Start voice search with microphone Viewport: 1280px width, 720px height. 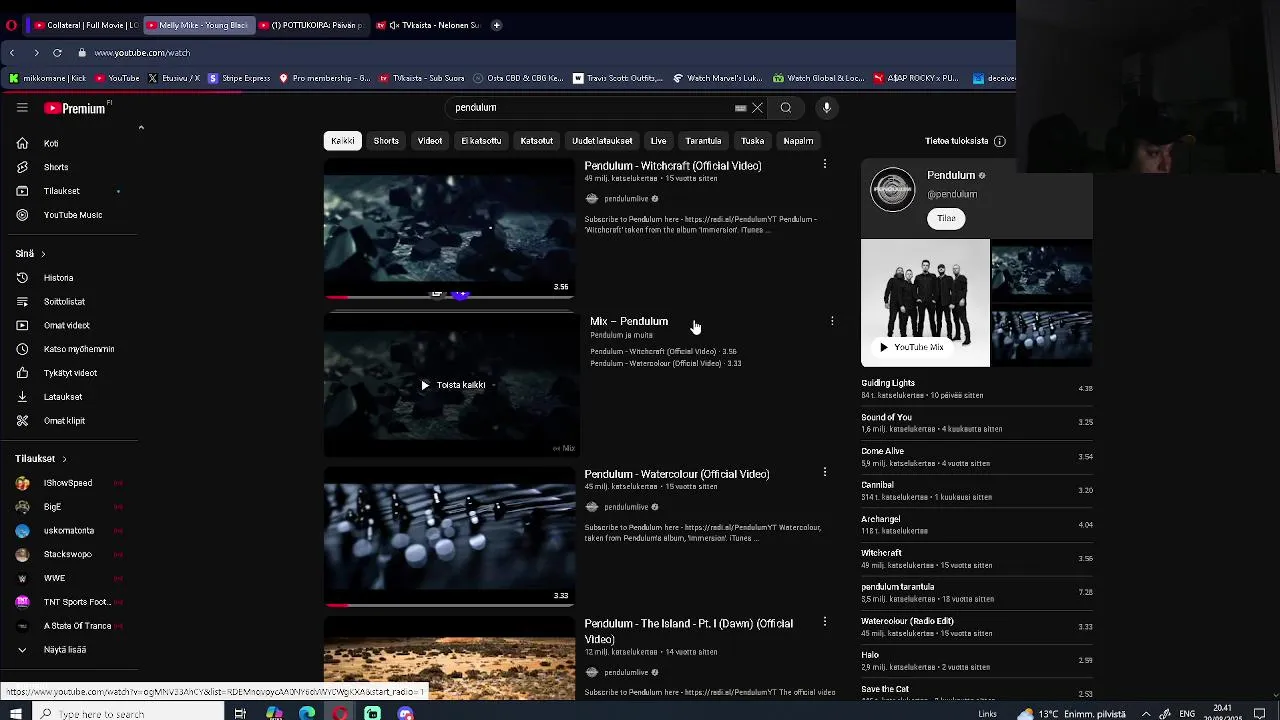[x=826, y=108]
